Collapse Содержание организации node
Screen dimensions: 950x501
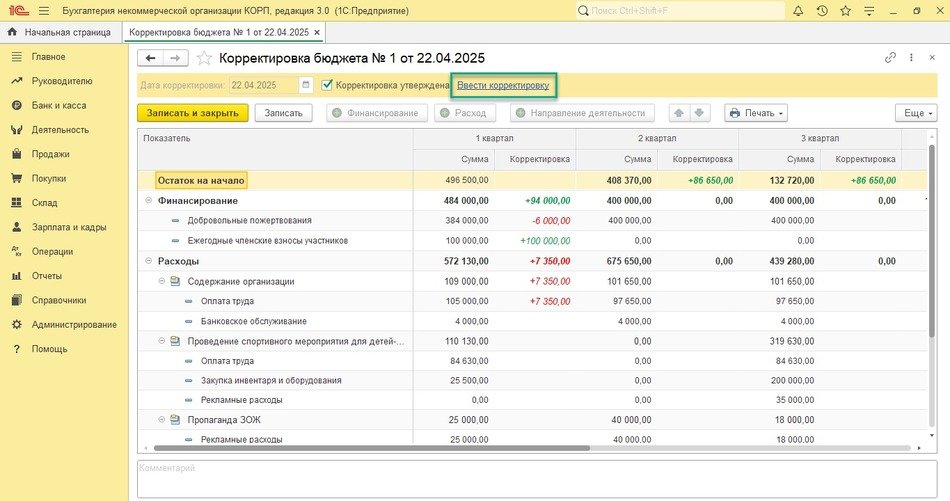pos(163,282)
